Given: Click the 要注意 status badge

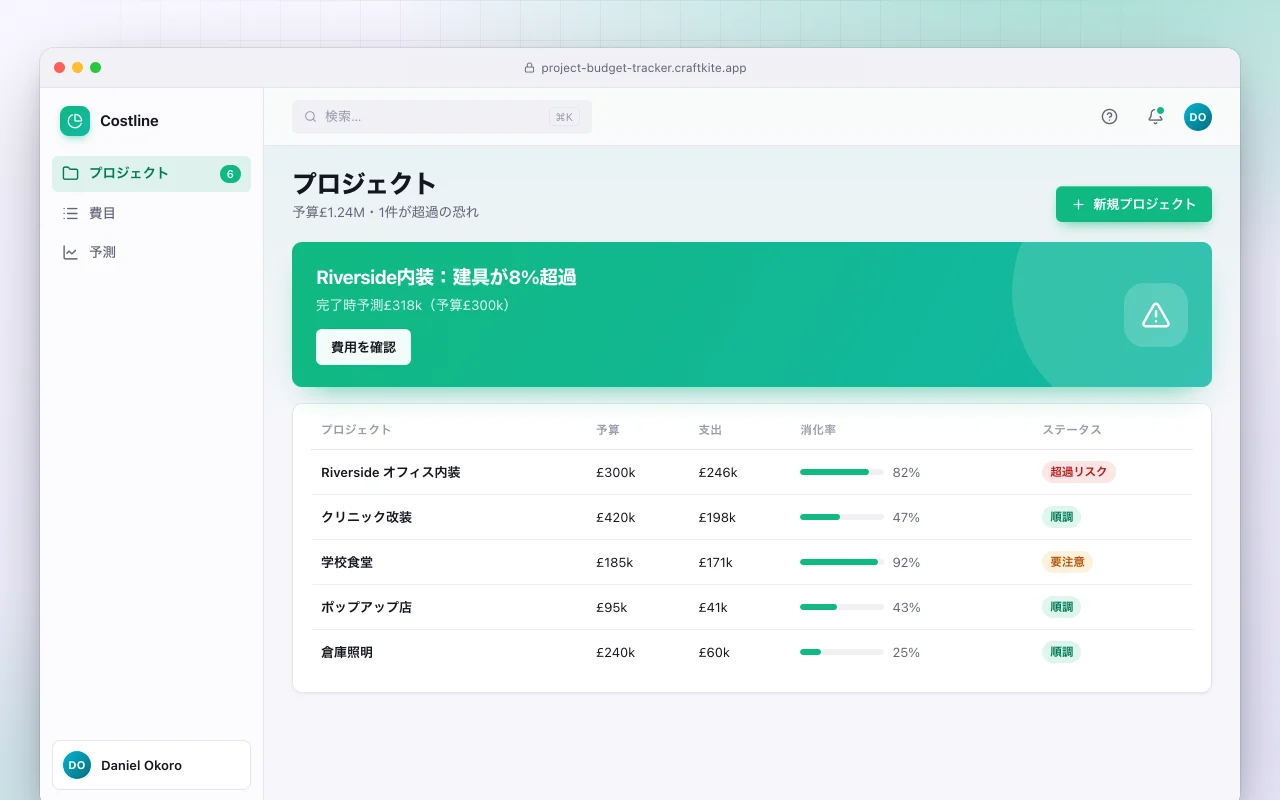Looking at the screenshot, I should coord(1067,562).
